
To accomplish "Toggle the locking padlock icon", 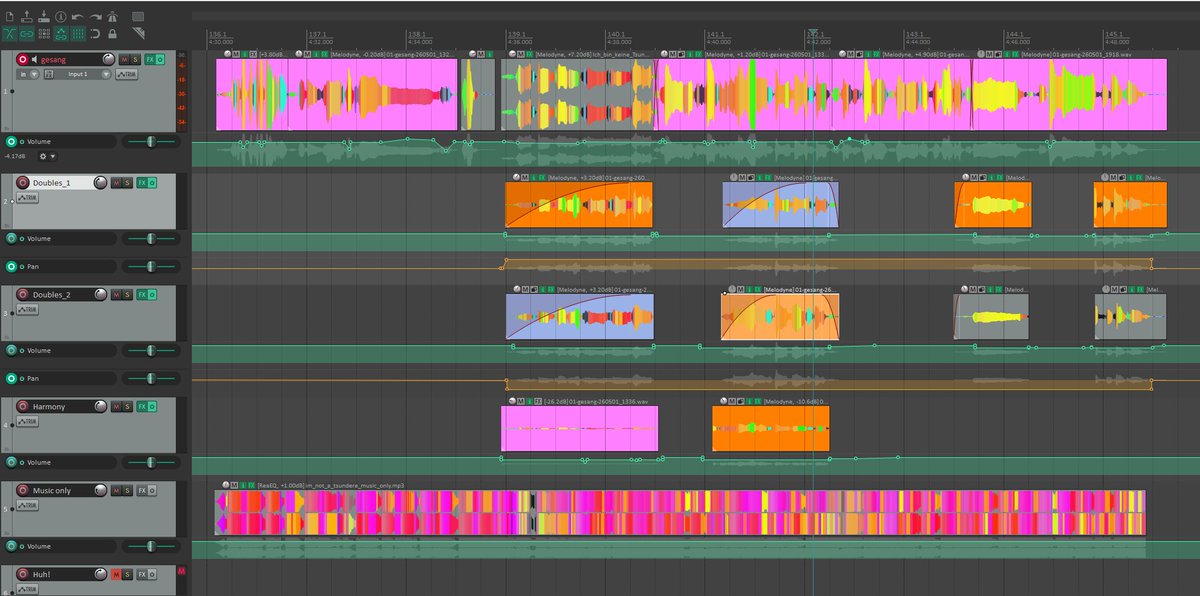I will 112,34.
